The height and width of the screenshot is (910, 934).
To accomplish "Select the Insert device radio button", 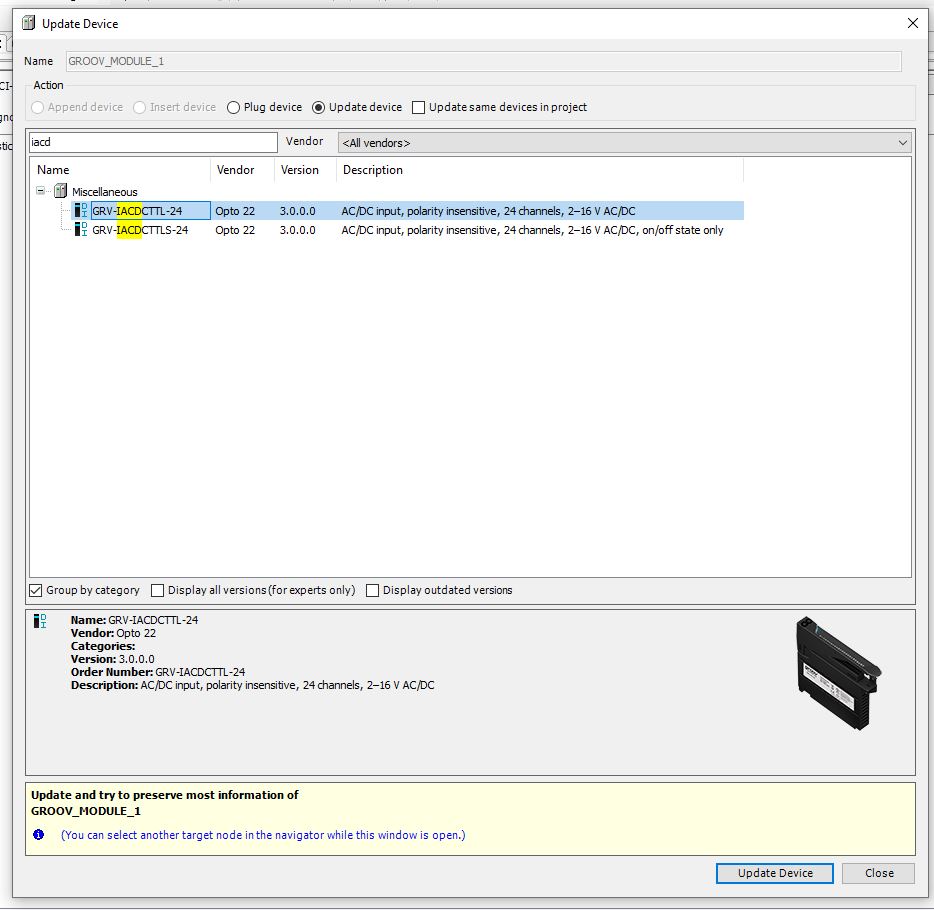I will click(139, 107).
